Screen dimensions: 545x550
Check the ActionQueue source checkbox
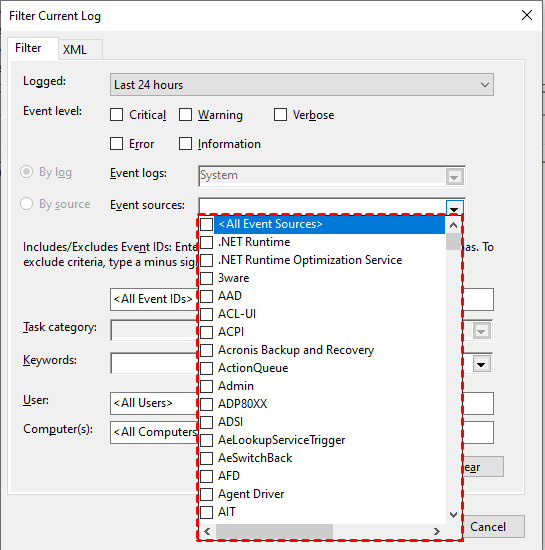point(207,368)
